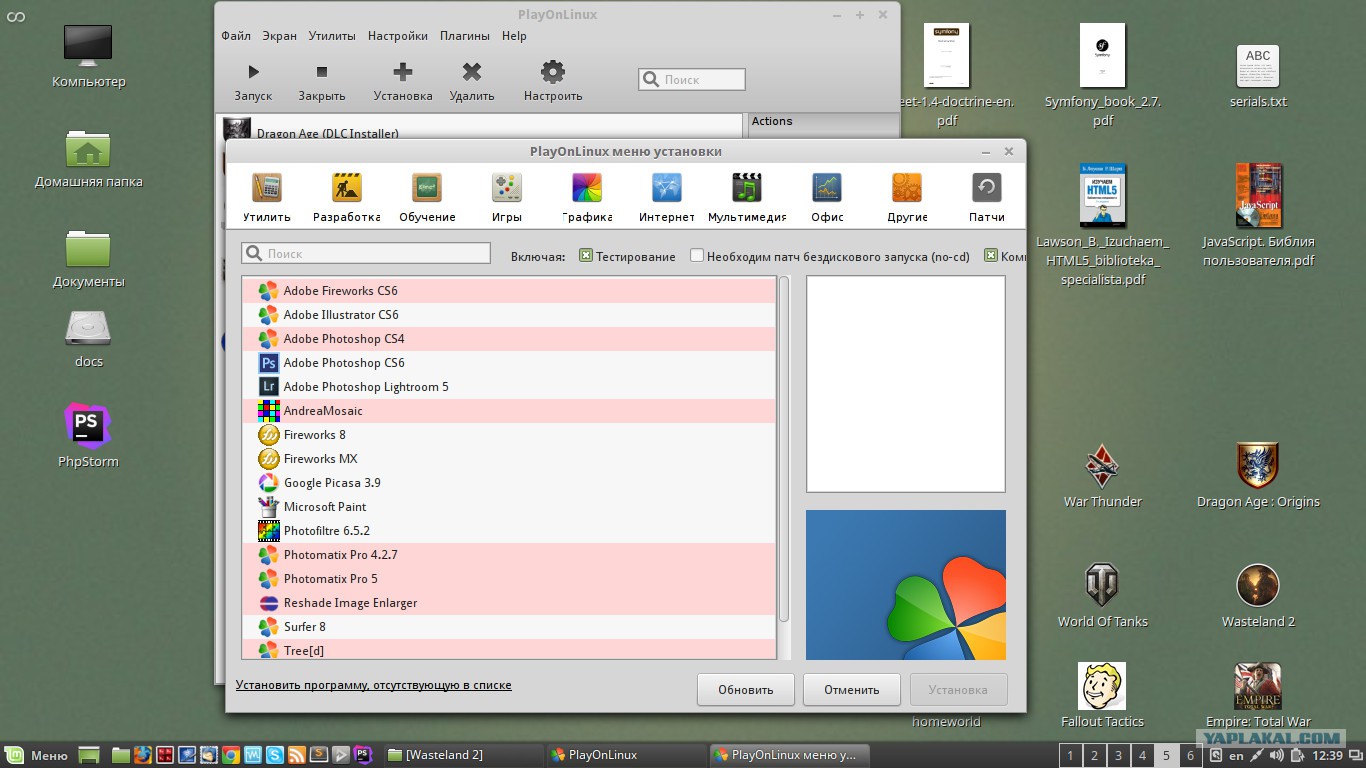Select the Symfony_book_2.7.pdf desktop file
Image resolution: width=1366 pixels, height=768 pixels.
coord(1102,76)
